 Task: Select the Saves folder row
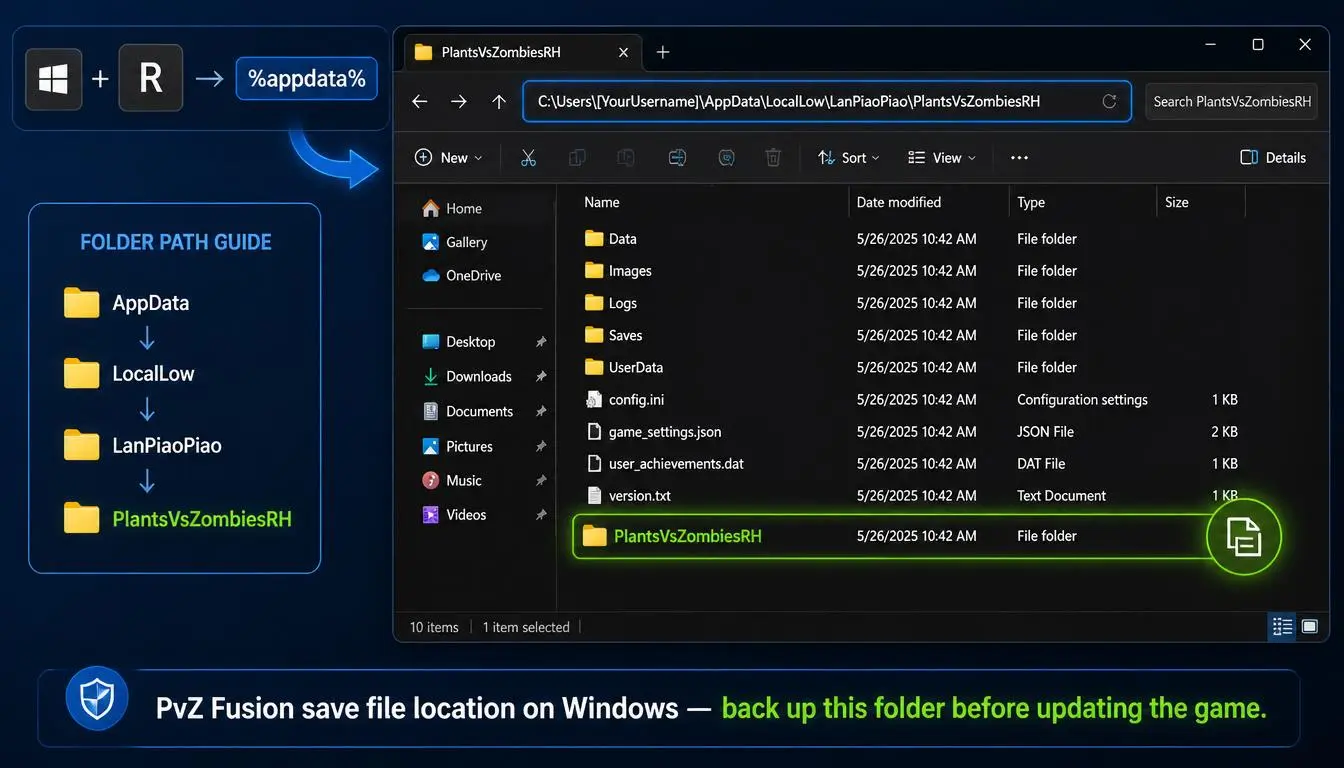click(910, 335)
